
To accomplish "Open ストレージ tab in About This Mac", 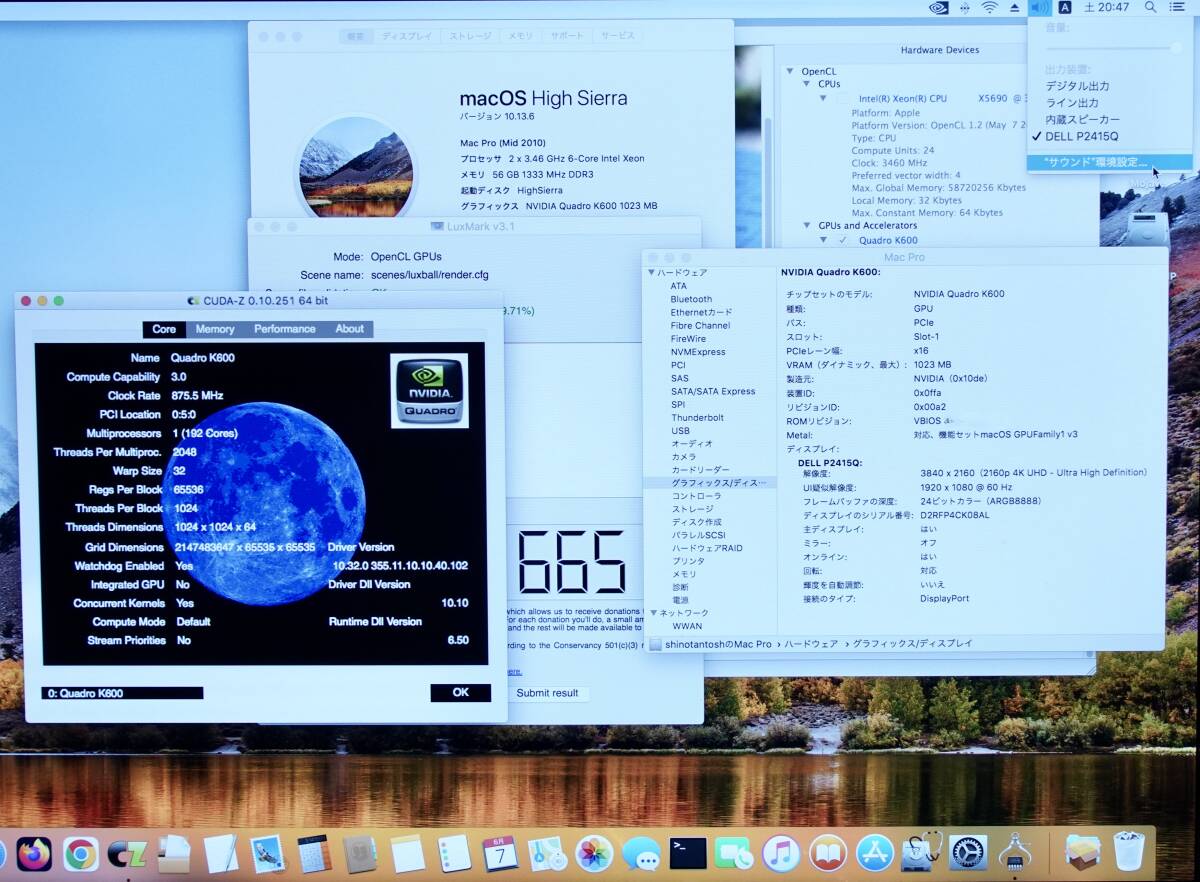I will click(x=469, y=36).
